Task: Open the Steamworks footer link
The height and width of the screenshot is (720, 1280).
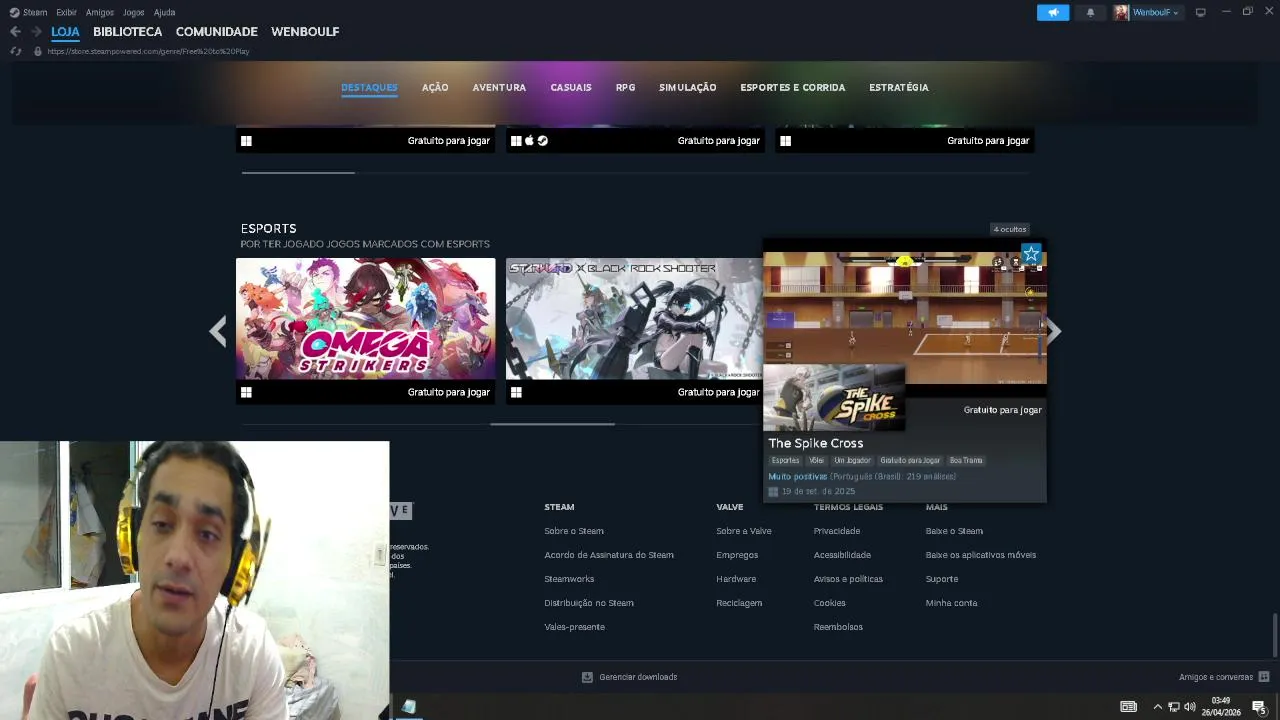Action: [569, 579]
